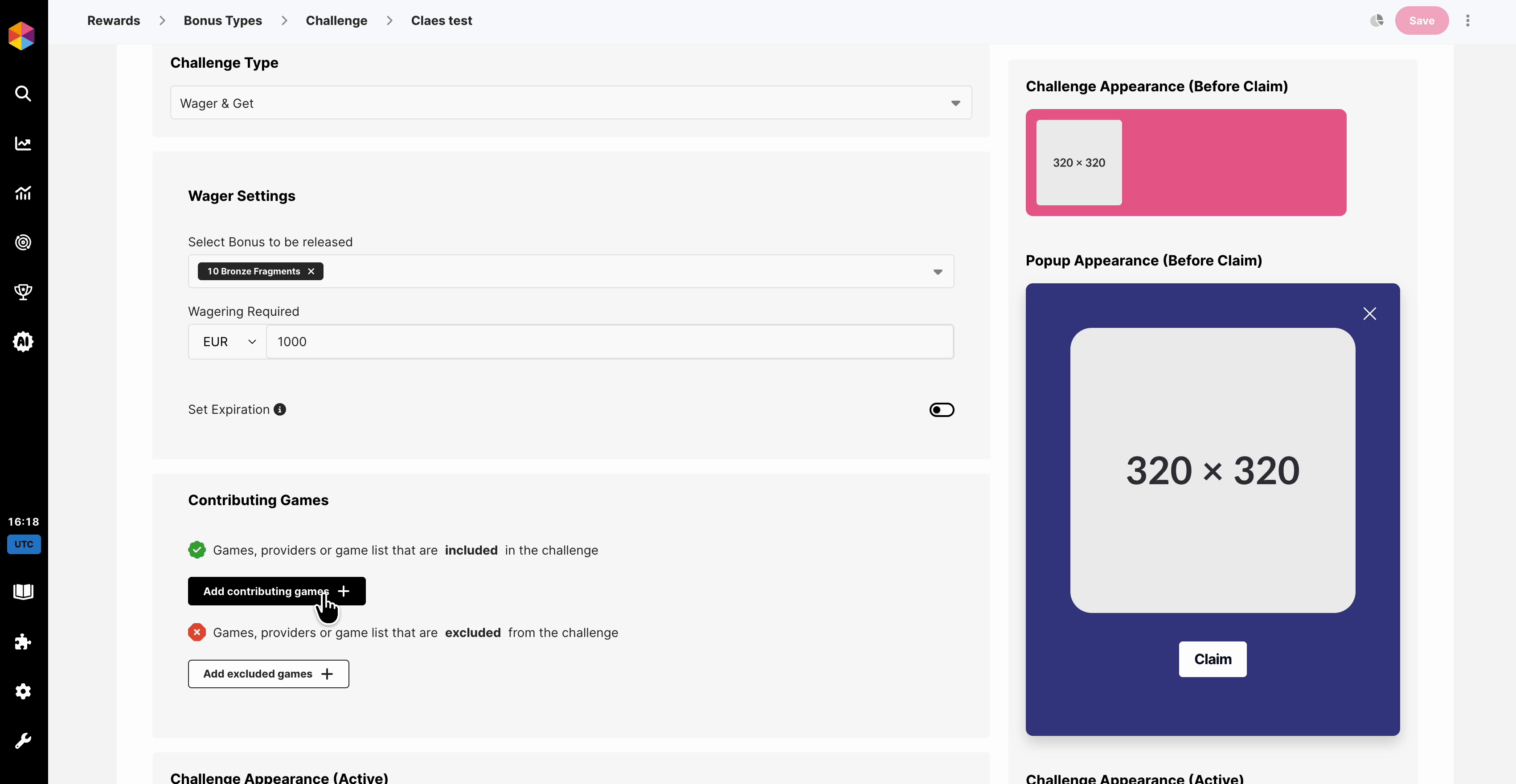Open the bonus to be released dropdown
This screenshot has width=1516, height=784.
click(x=938, y=272)
